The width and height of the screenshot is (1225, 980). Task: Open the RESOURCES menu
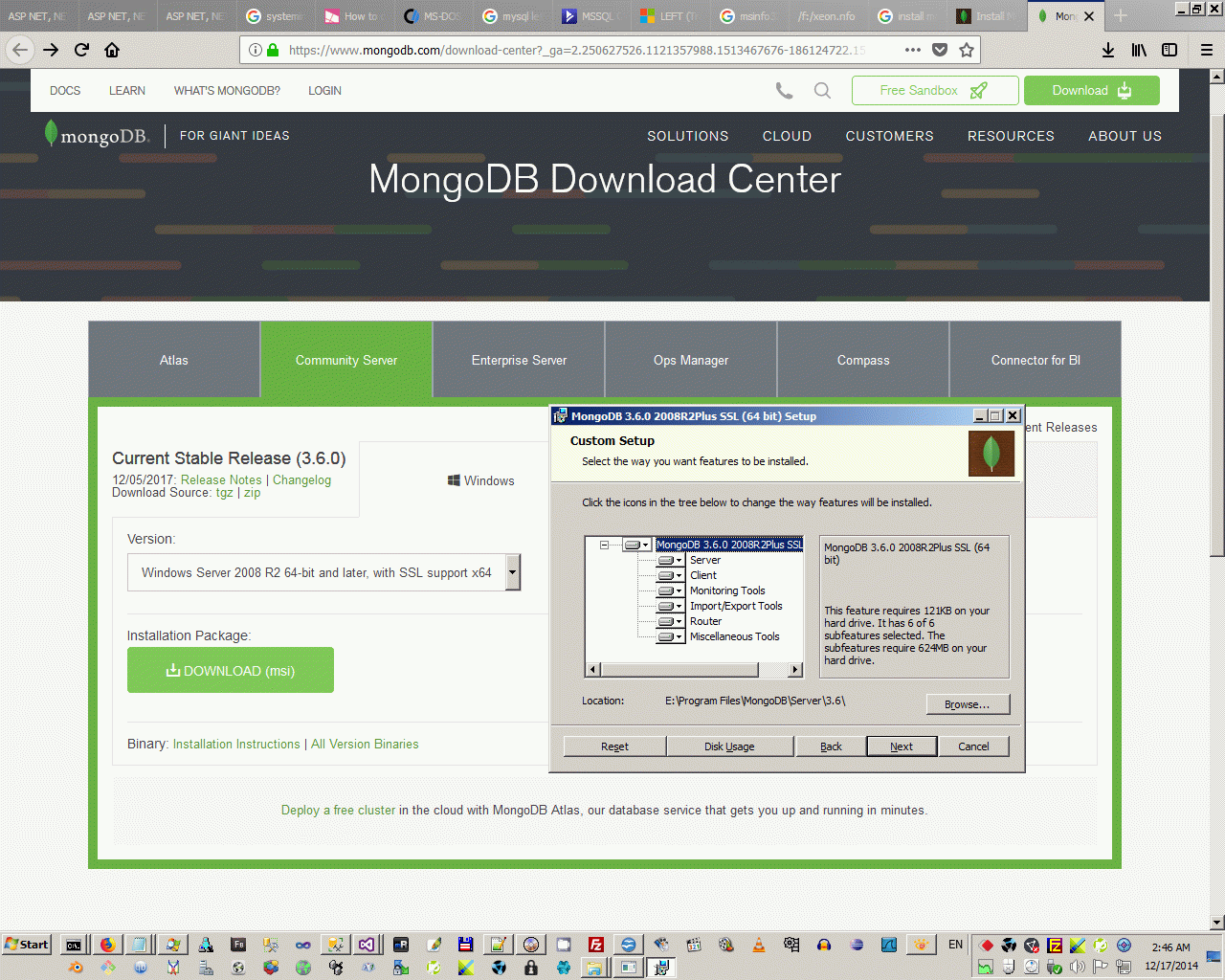tap(1011, 136)
